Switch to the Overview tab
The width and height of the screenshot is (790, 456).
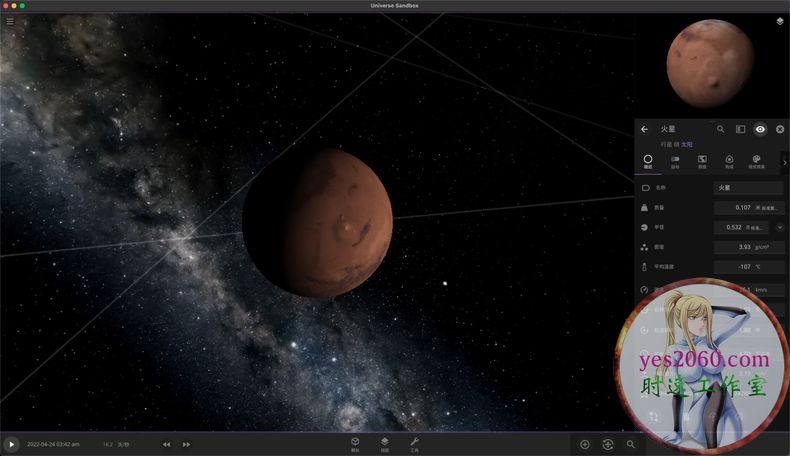648,161
